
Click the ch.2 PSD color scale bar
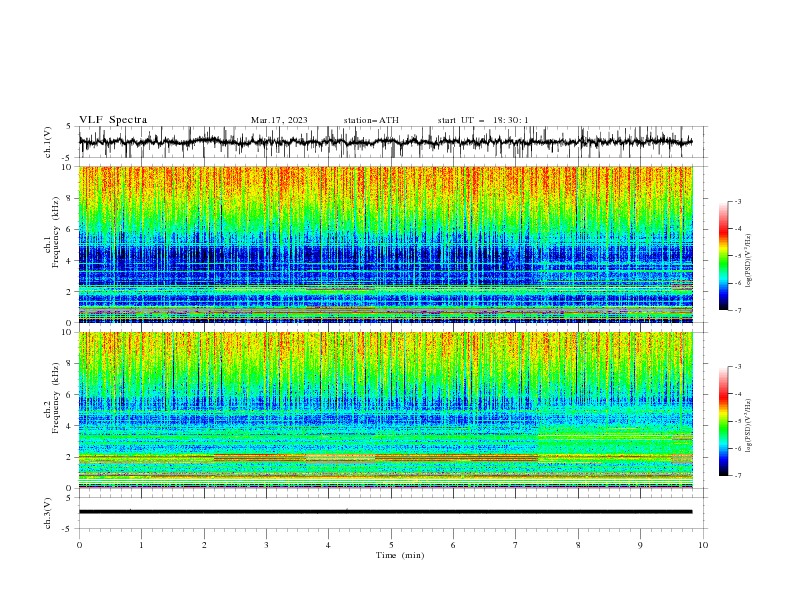click(723, 421)
